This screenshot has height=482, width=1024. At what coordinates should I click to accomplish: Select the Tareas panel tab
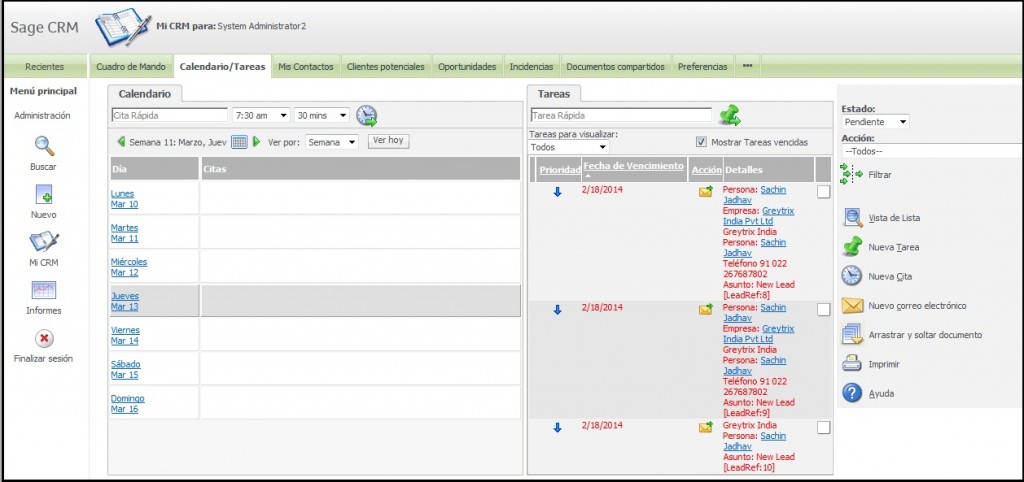click(x=553, y=93)
